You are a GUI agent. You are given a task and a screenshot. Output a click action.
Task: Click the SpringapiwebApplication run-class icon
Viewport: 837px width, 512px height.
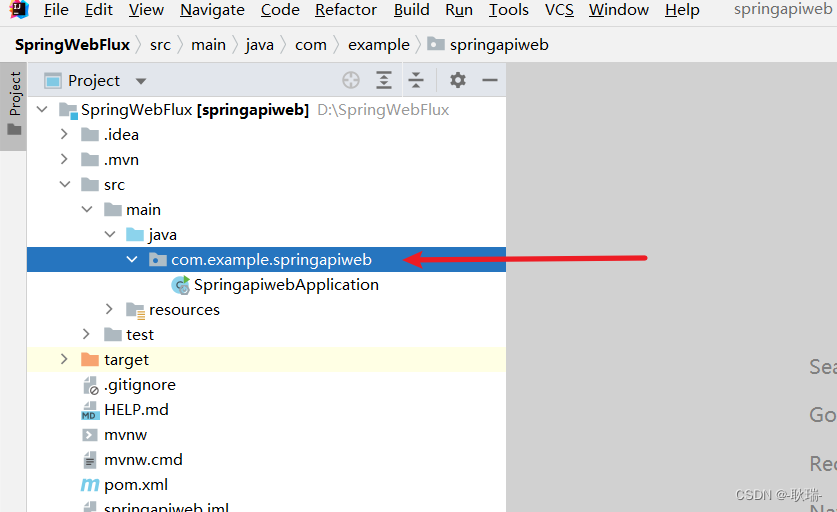pyautogui.click(x=180, y=285)
